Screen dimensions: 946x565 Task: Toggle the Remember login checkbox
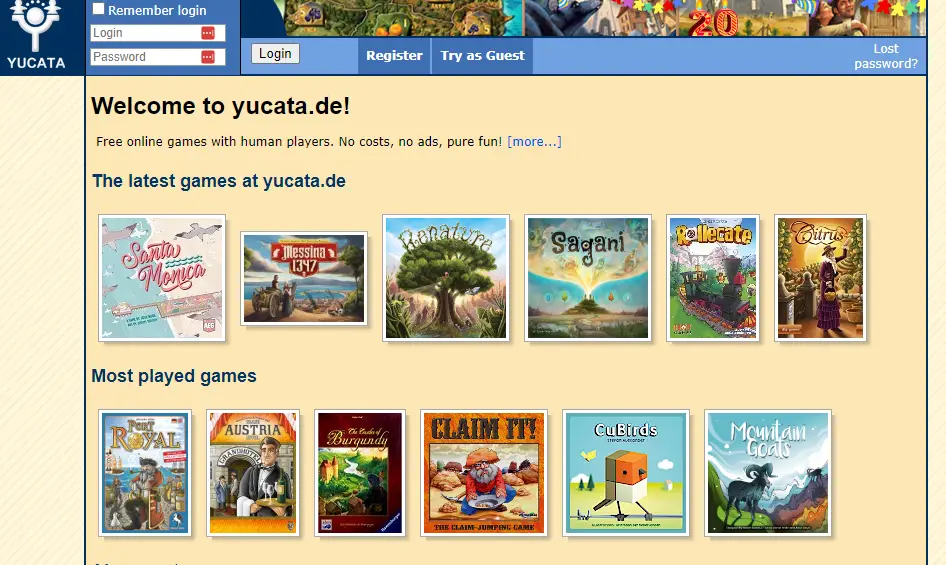[98, 9]
